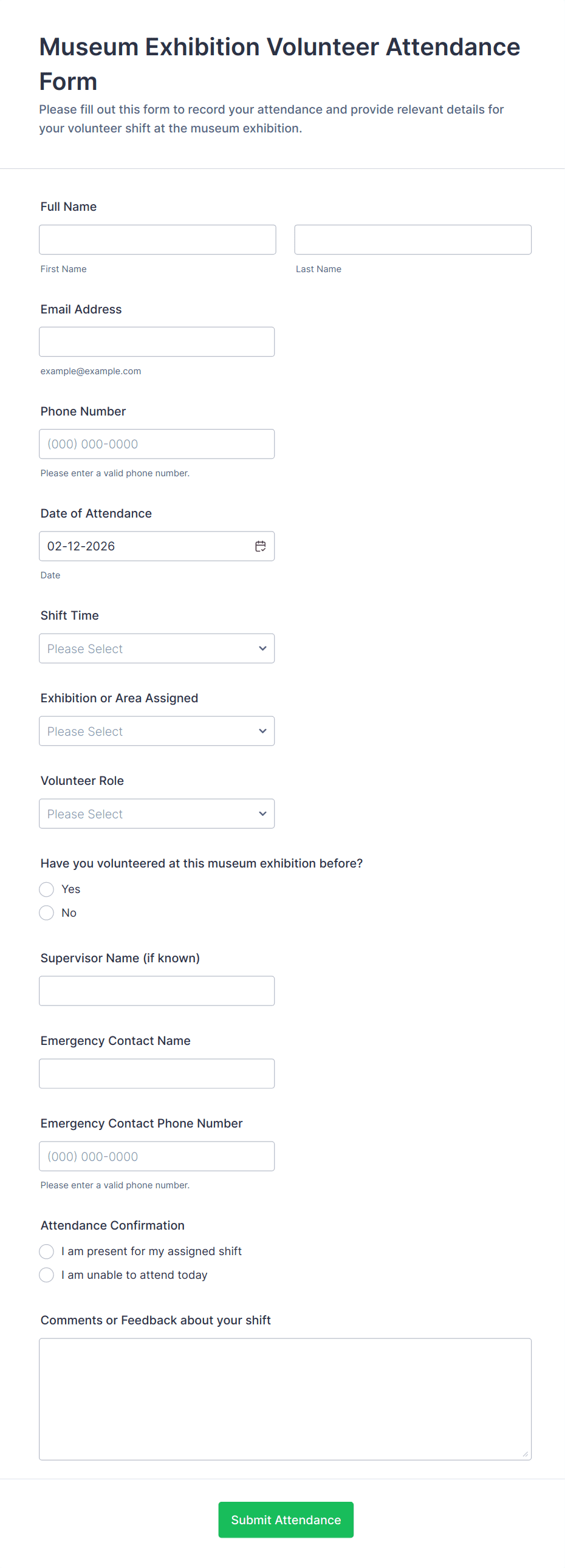
Task: Click the Phone Number field
Action: tap(157, 444)
